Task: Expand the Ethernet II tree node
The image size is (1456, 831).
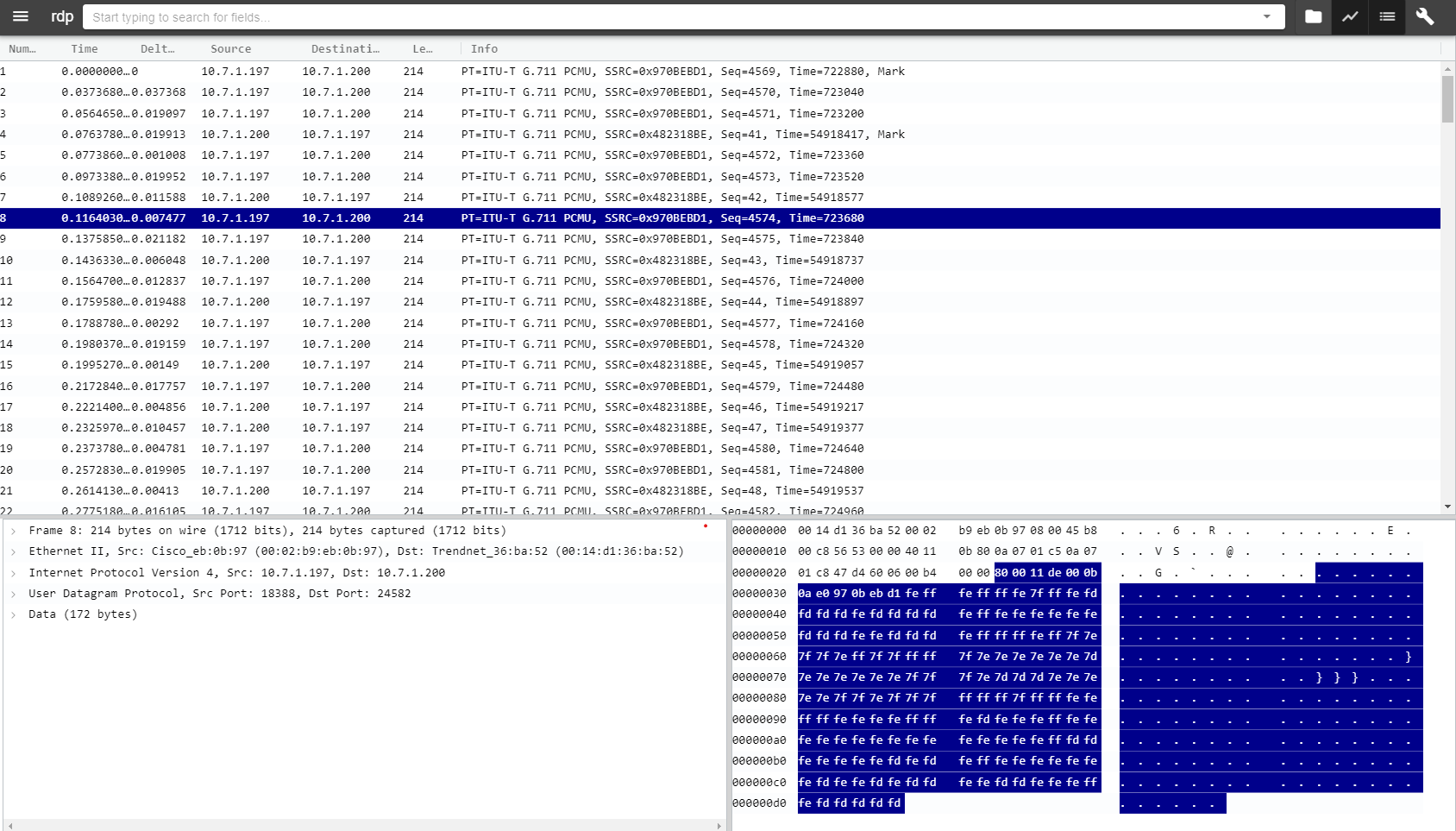Action: click(14, 551)
